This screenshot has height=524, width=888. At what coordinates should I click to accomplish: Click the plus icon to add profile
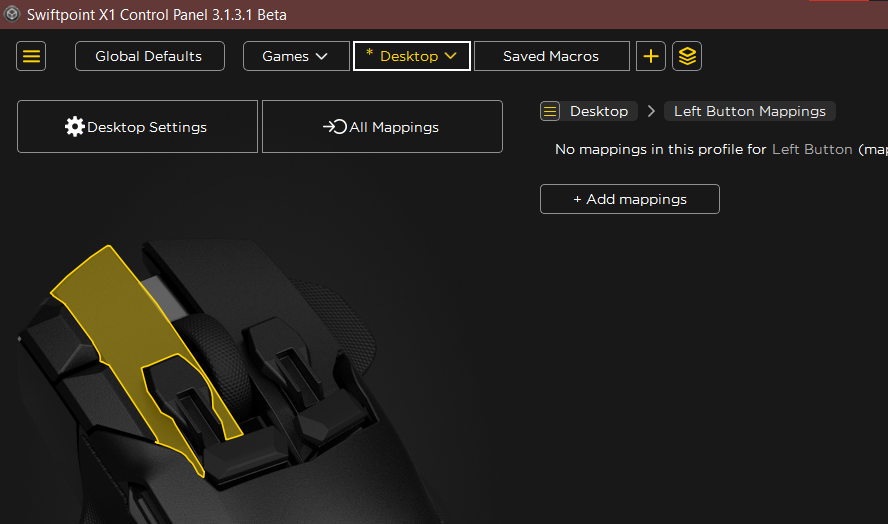pos(651,56)
